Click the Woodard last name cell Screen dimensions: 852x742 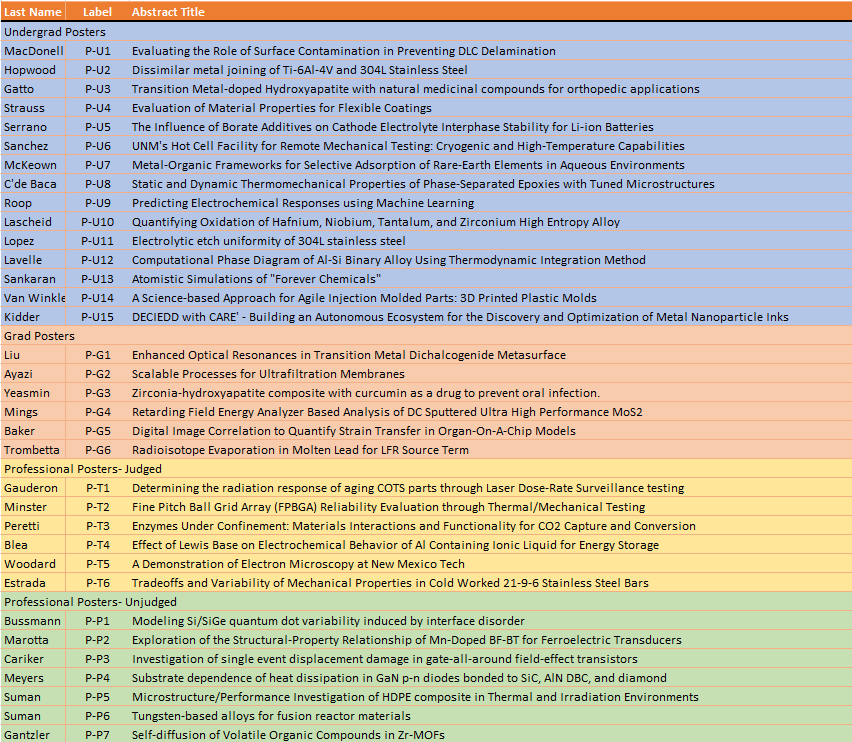(x=33, y=564)
